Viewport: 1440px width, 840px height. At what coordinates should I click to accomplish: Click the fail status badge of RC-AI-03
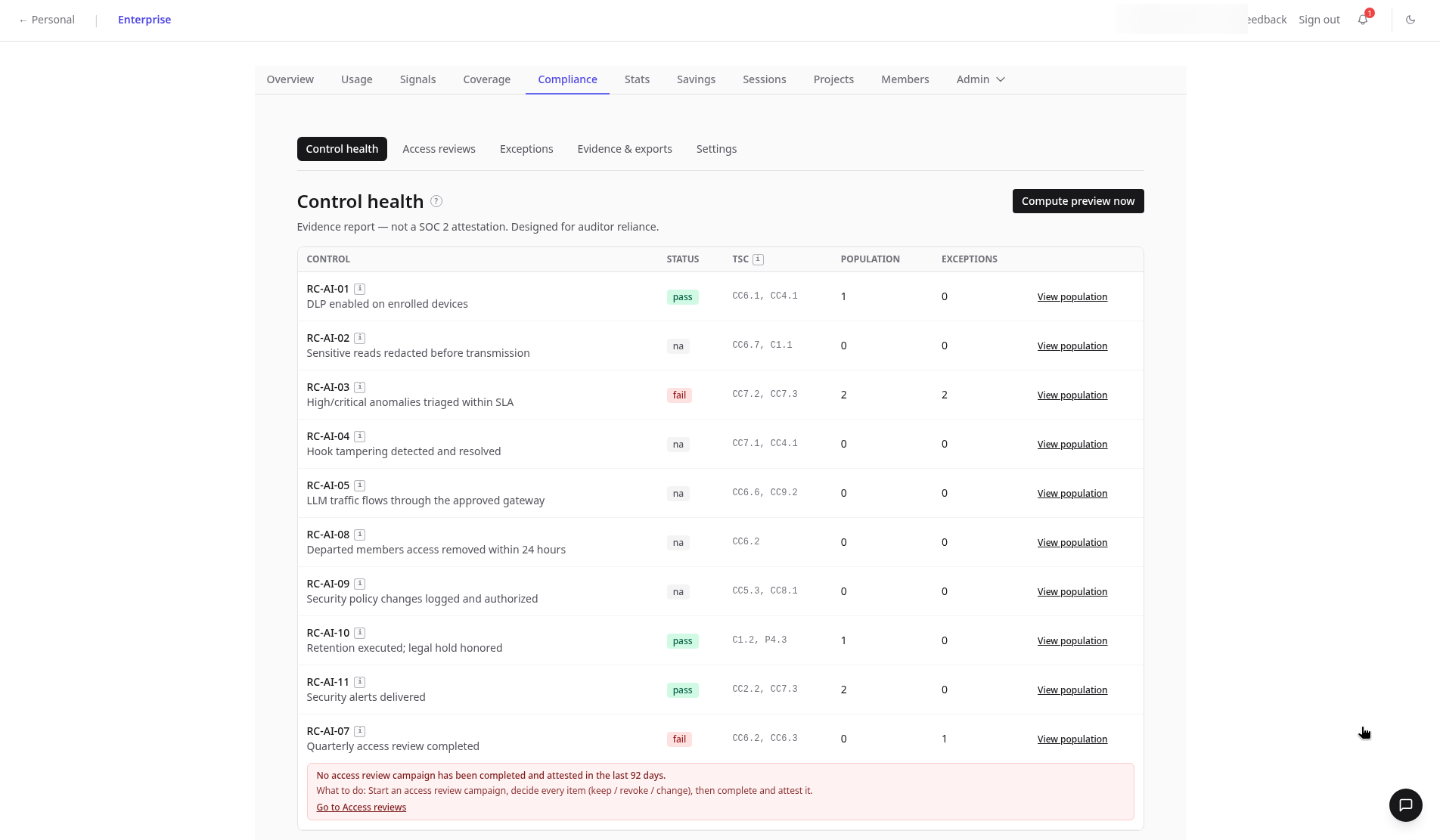coord(679,395)
